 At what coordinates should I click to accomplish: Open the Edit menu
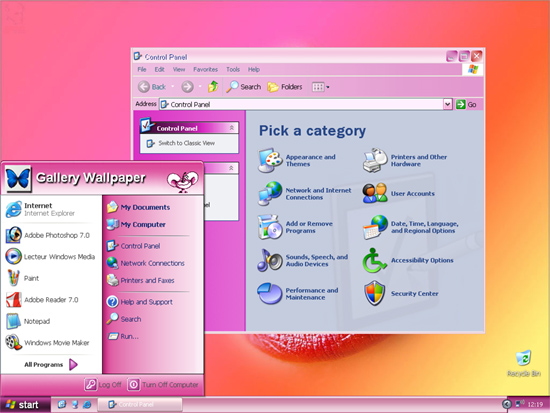160,69
